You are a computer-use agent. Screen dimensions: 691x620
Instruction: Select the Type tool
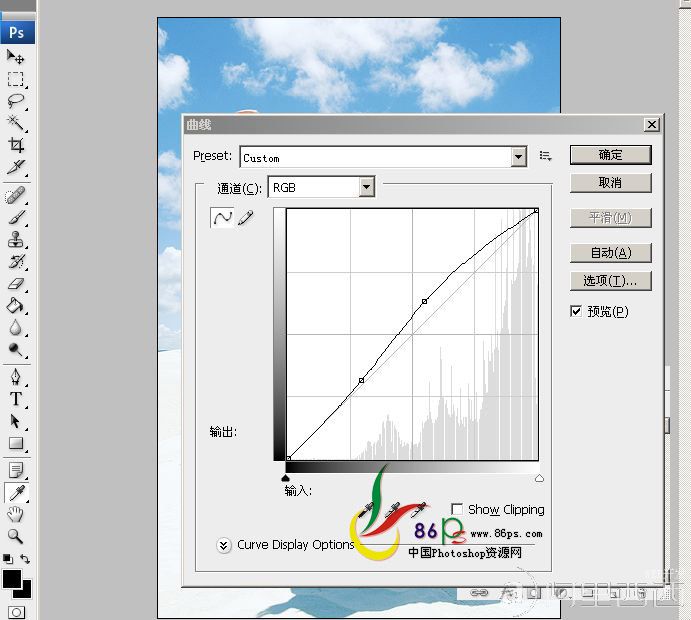pos(15,399)
